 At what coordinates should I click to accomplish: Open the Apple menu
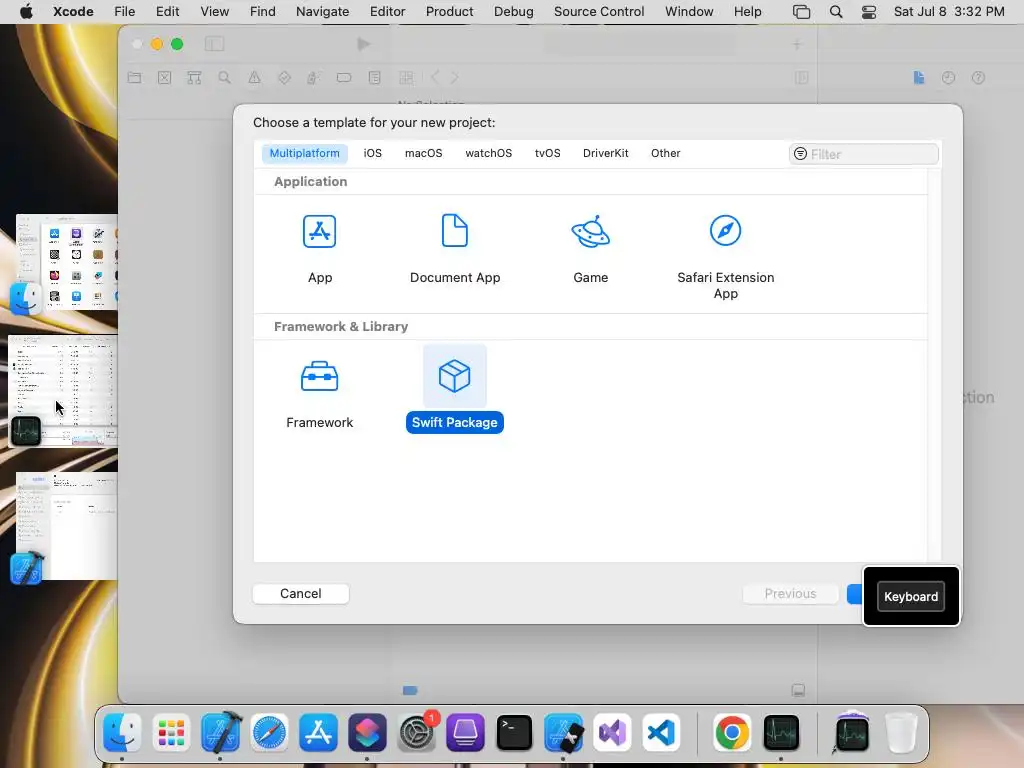pos(26,12)
